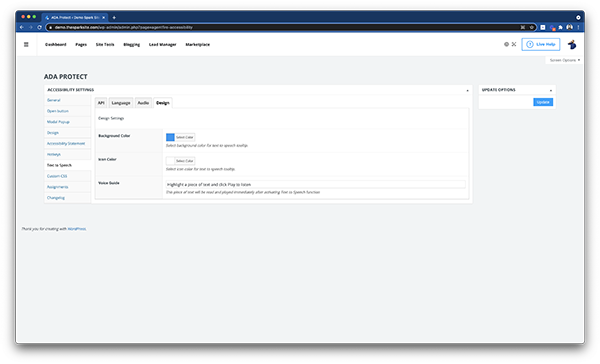The image size is (600, 364).
Task: Go forward with browser forward arrow
Action: [x=31, y=27]
